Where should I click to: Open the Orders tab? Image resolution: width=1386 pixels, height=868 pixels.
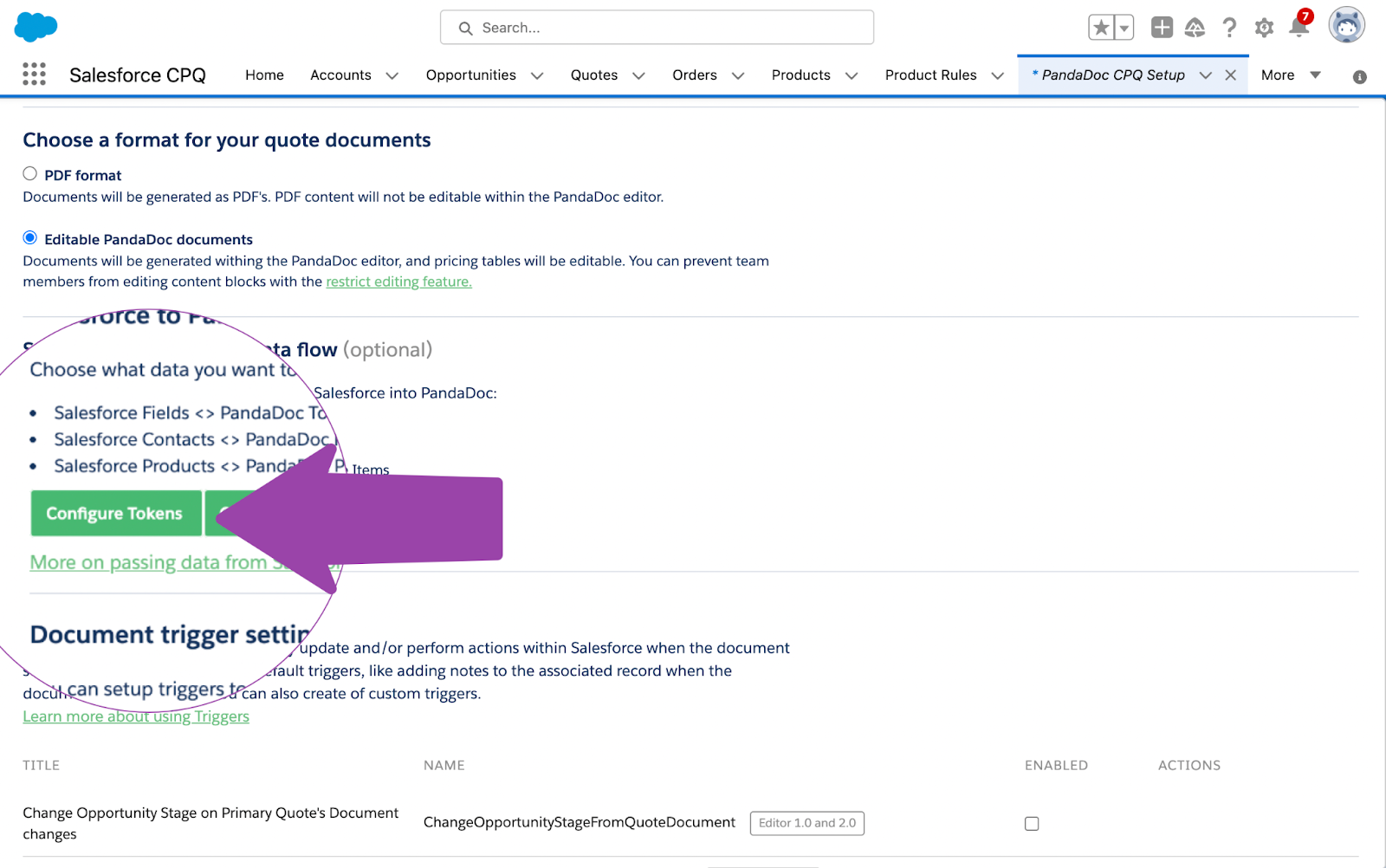[695, 75]
